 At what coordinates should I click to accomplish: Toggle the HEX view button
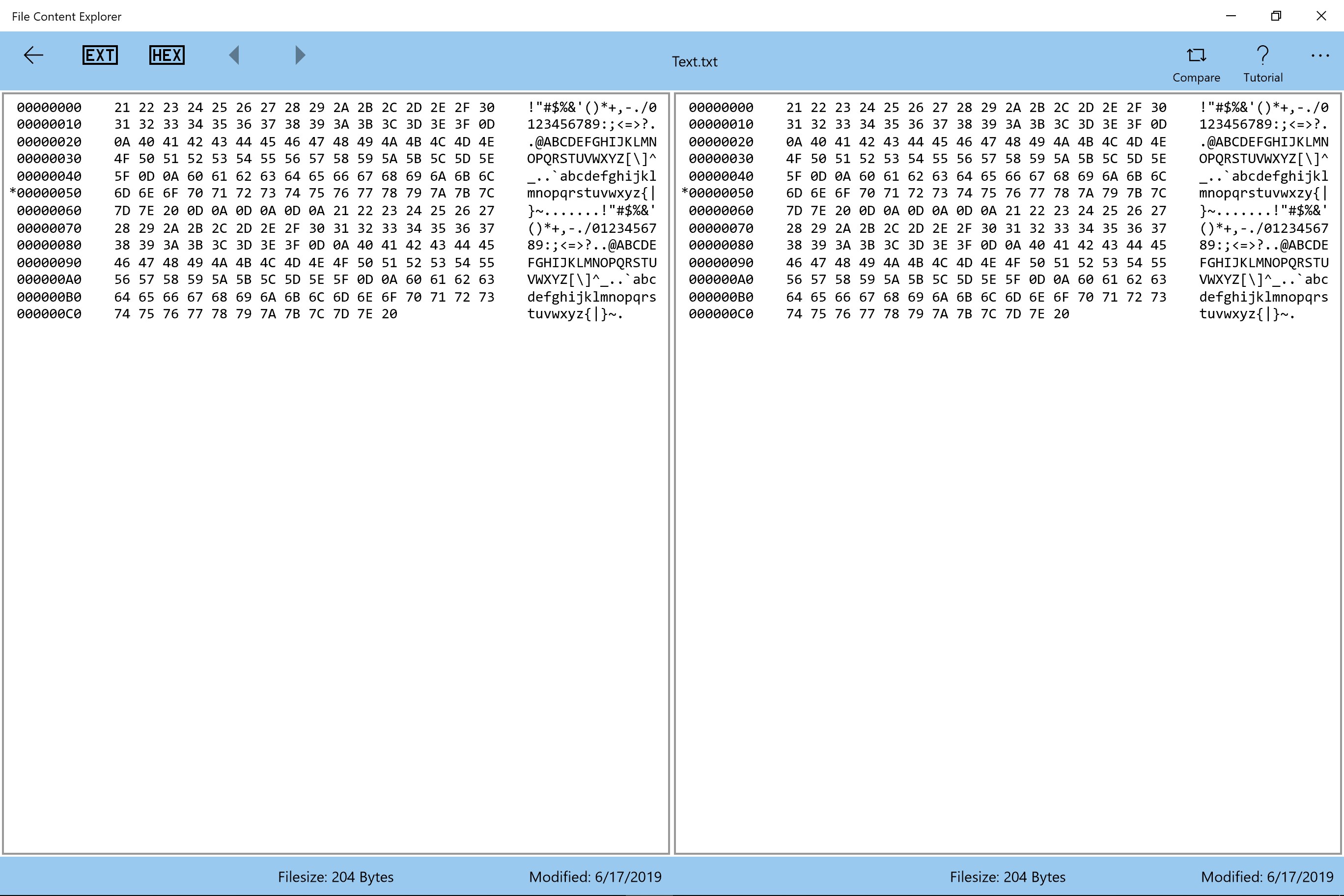pyautogui.click(x=167, y=56)
